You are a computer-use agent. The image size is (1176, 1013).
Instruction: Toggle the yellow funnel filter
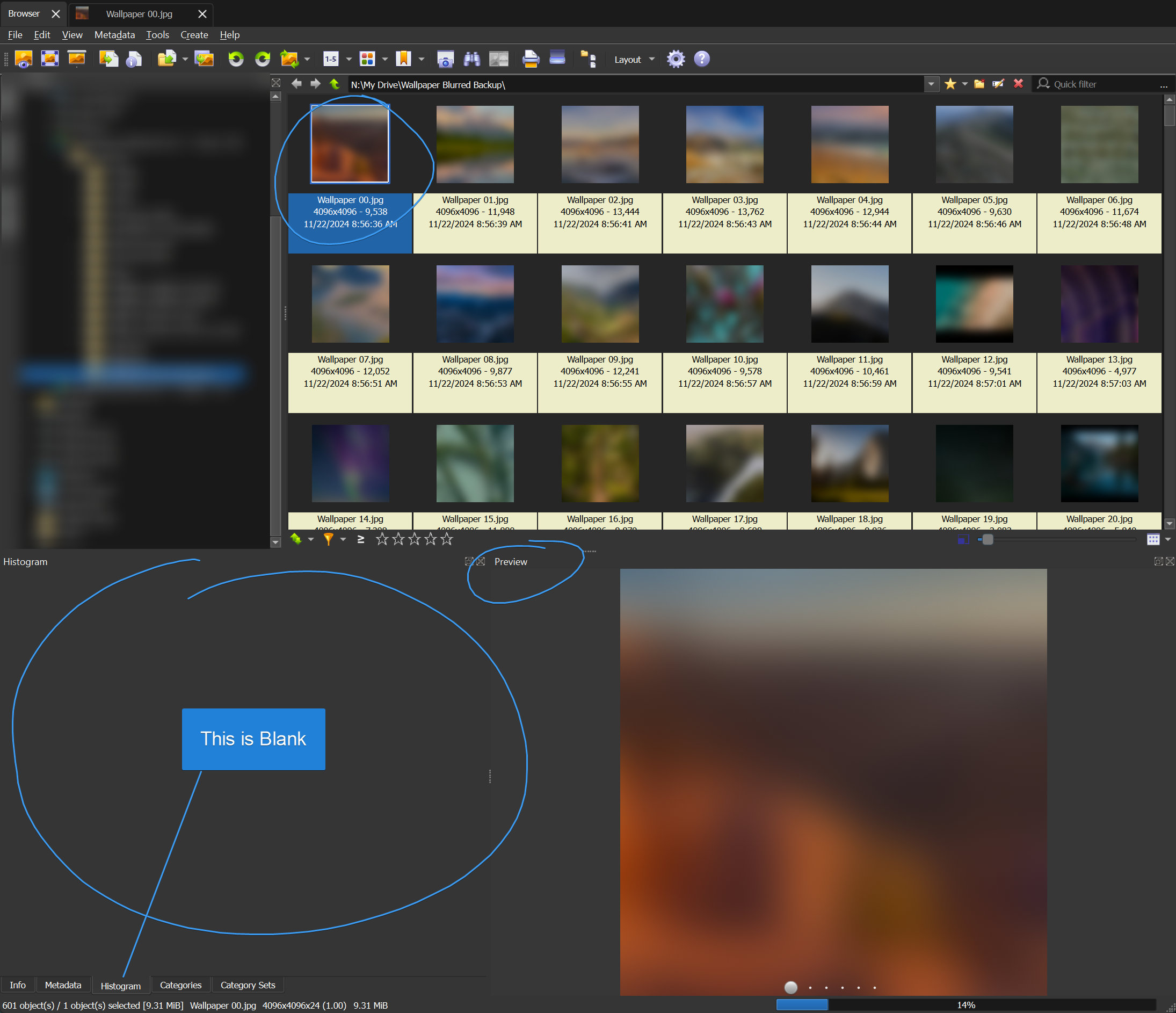pos(329,539)
